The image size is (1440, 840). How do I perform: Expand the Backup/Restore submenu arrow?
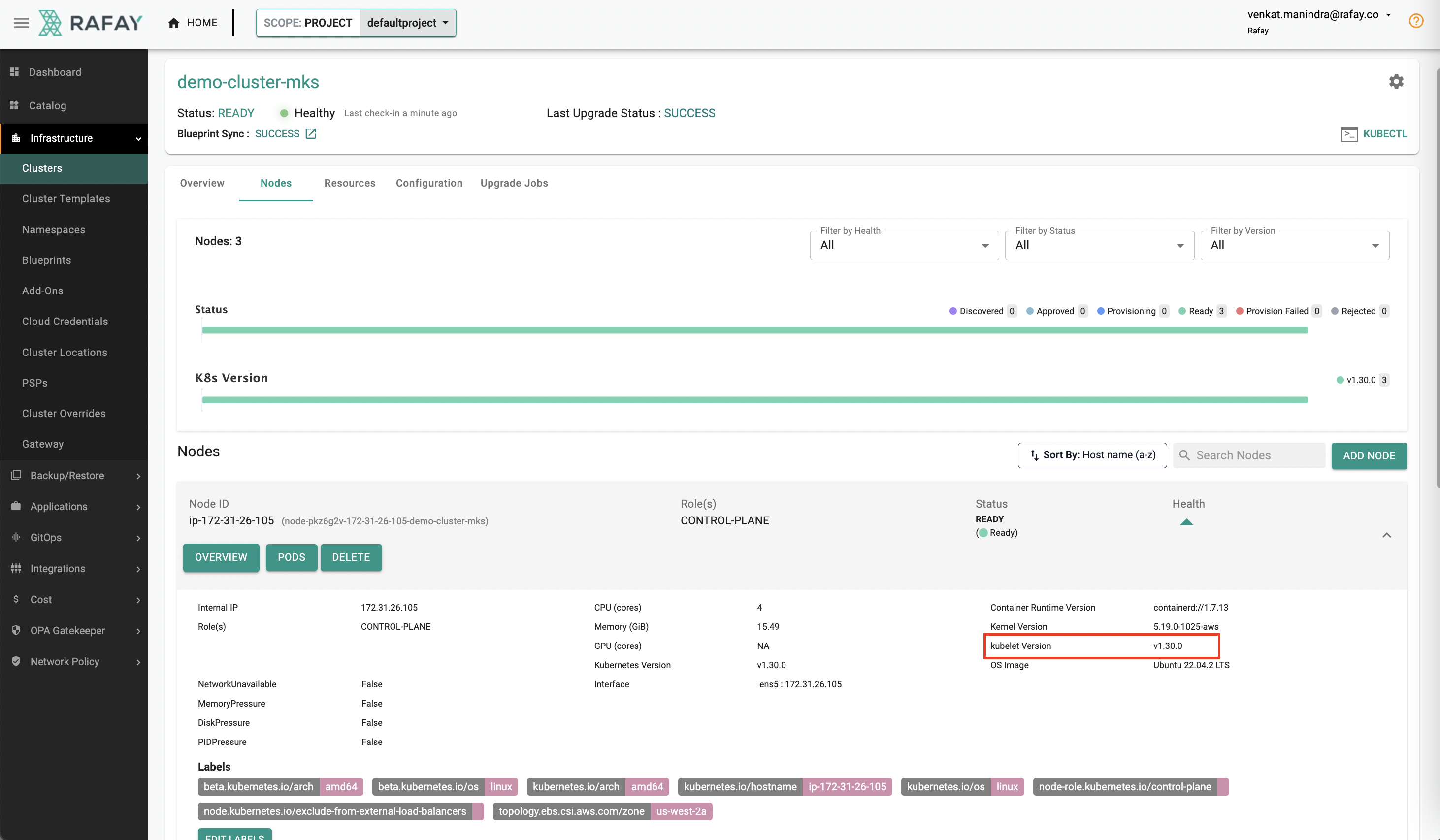coord(138,476)
